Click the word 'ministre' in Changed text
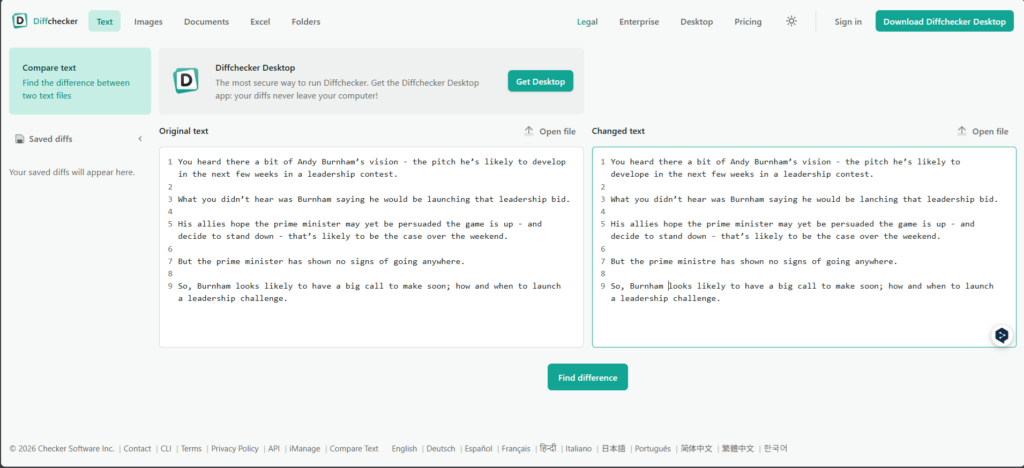 click(x=697, y=261)
